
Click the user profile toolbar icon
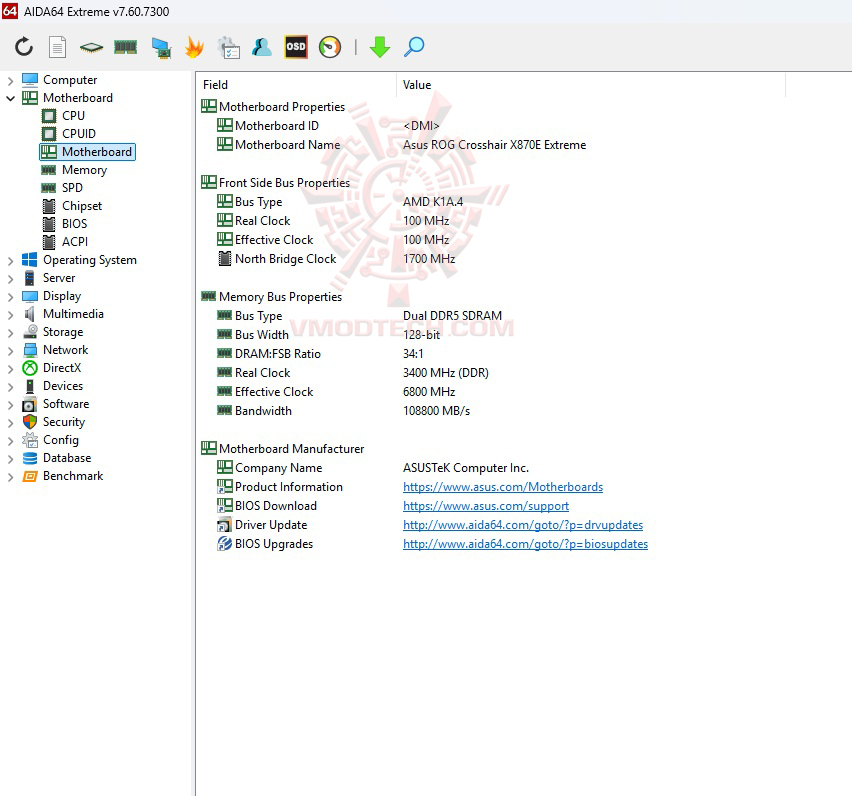262,47
